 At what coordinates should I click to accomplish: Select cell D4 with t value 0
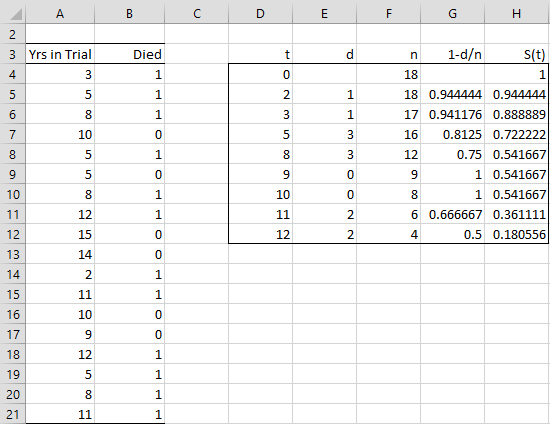260,74
